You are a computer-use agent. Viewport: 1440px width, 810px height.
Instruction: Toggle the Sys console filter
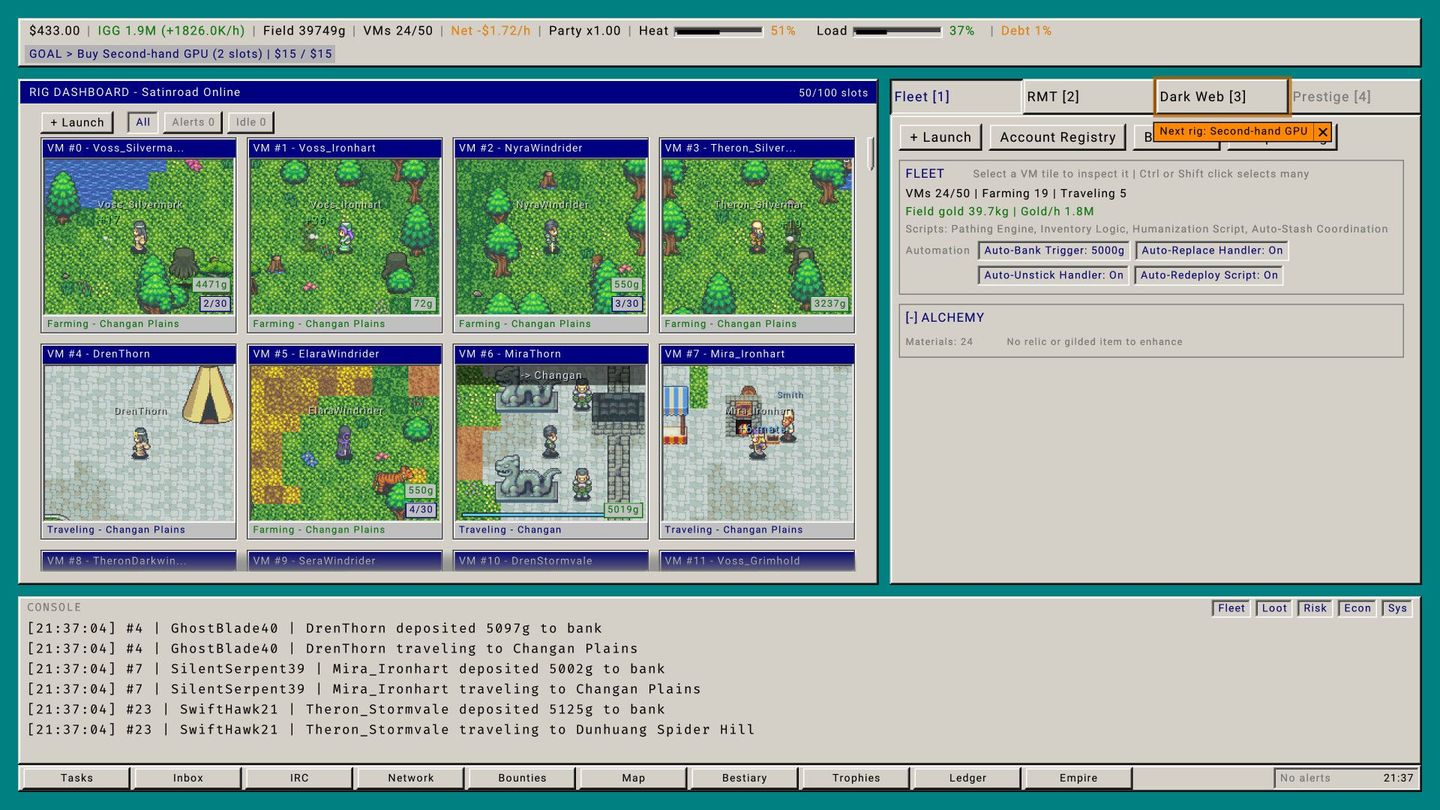(1397, 608)
